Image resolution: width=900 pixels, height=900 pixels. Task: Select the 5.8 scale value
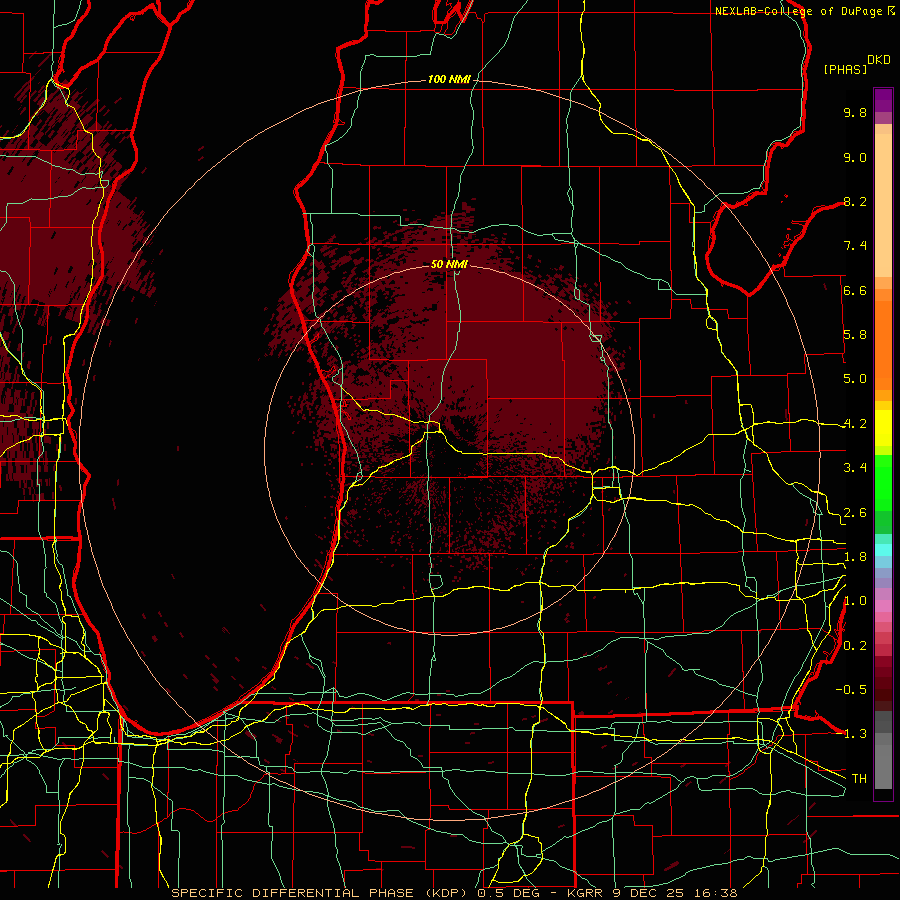pyautogui.click(x=855, y=335)
